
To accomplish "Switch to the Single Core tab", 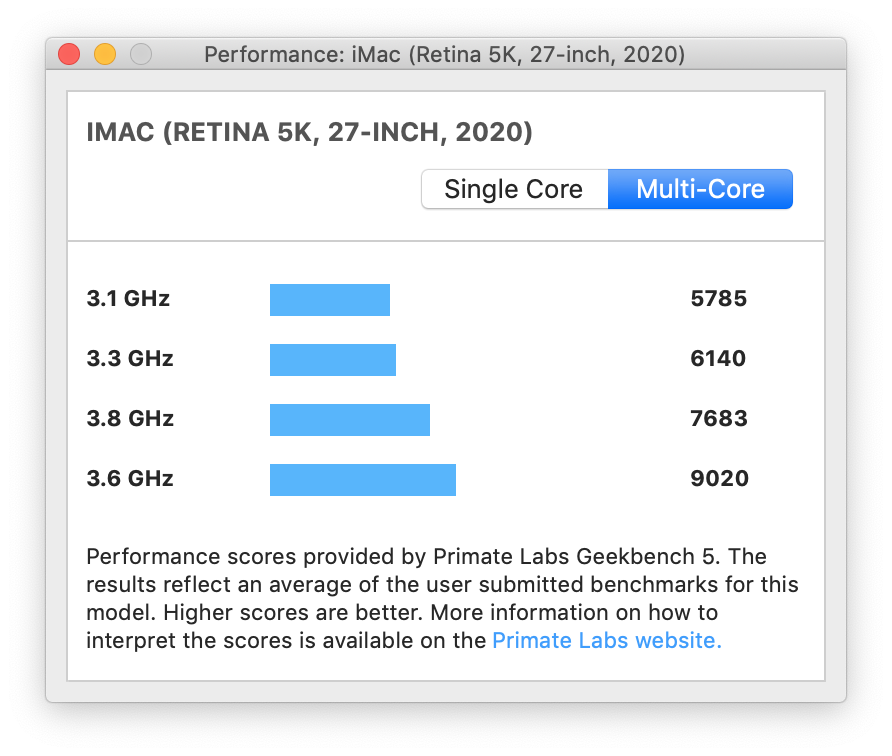I will click(515, 189).
